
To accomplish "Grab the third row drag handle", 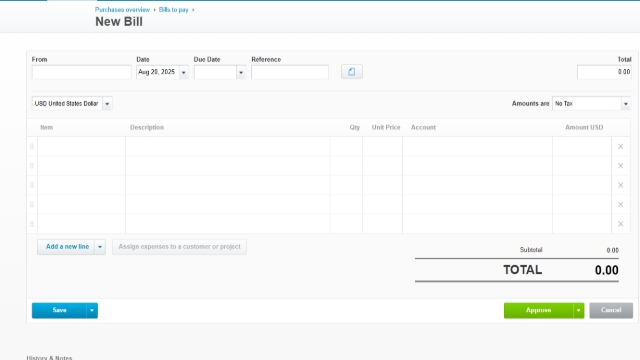I will click(x=32, y=185).
